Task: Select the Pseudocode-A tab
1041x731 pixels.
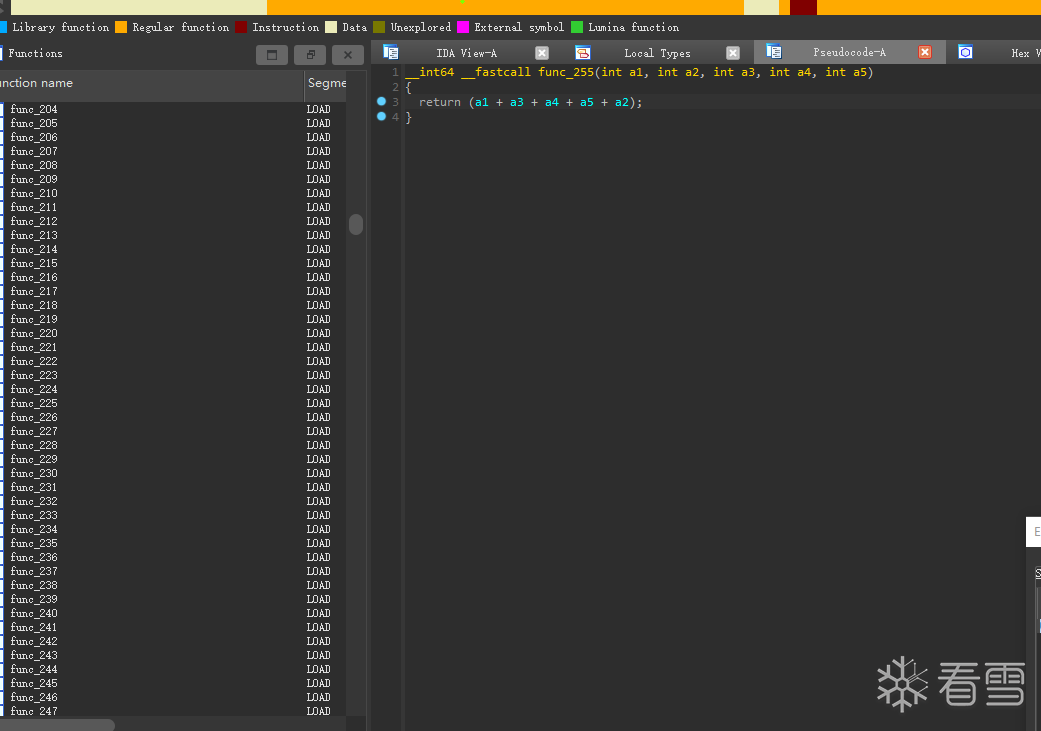Action: [849, 52]
